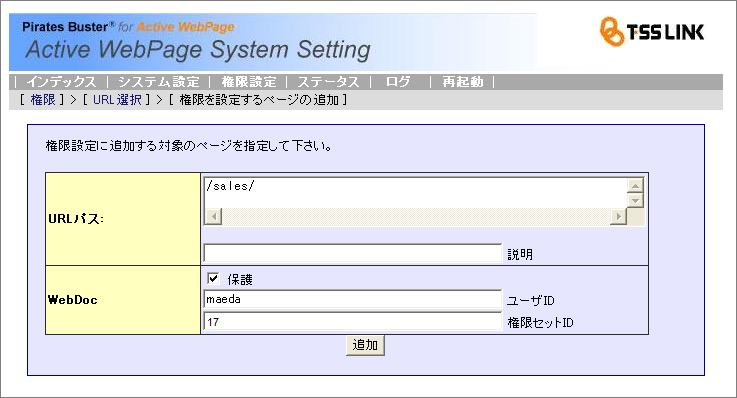The height and width of the screenshot is (398, 737).
Task: Click the URL textarea scroll up arrow
Action: (x=635, y=186)
